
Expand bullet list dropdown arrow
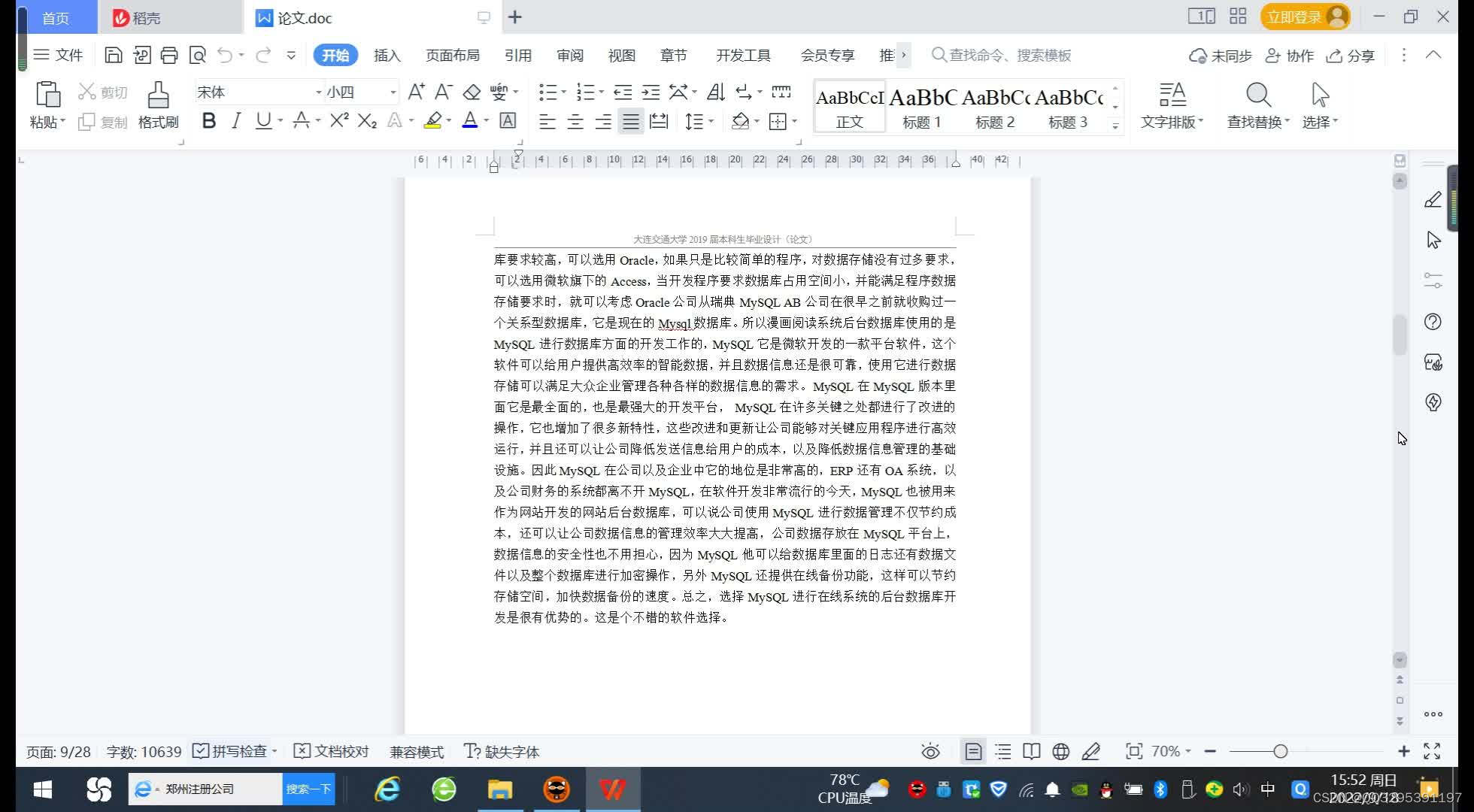tap(563, 92)
